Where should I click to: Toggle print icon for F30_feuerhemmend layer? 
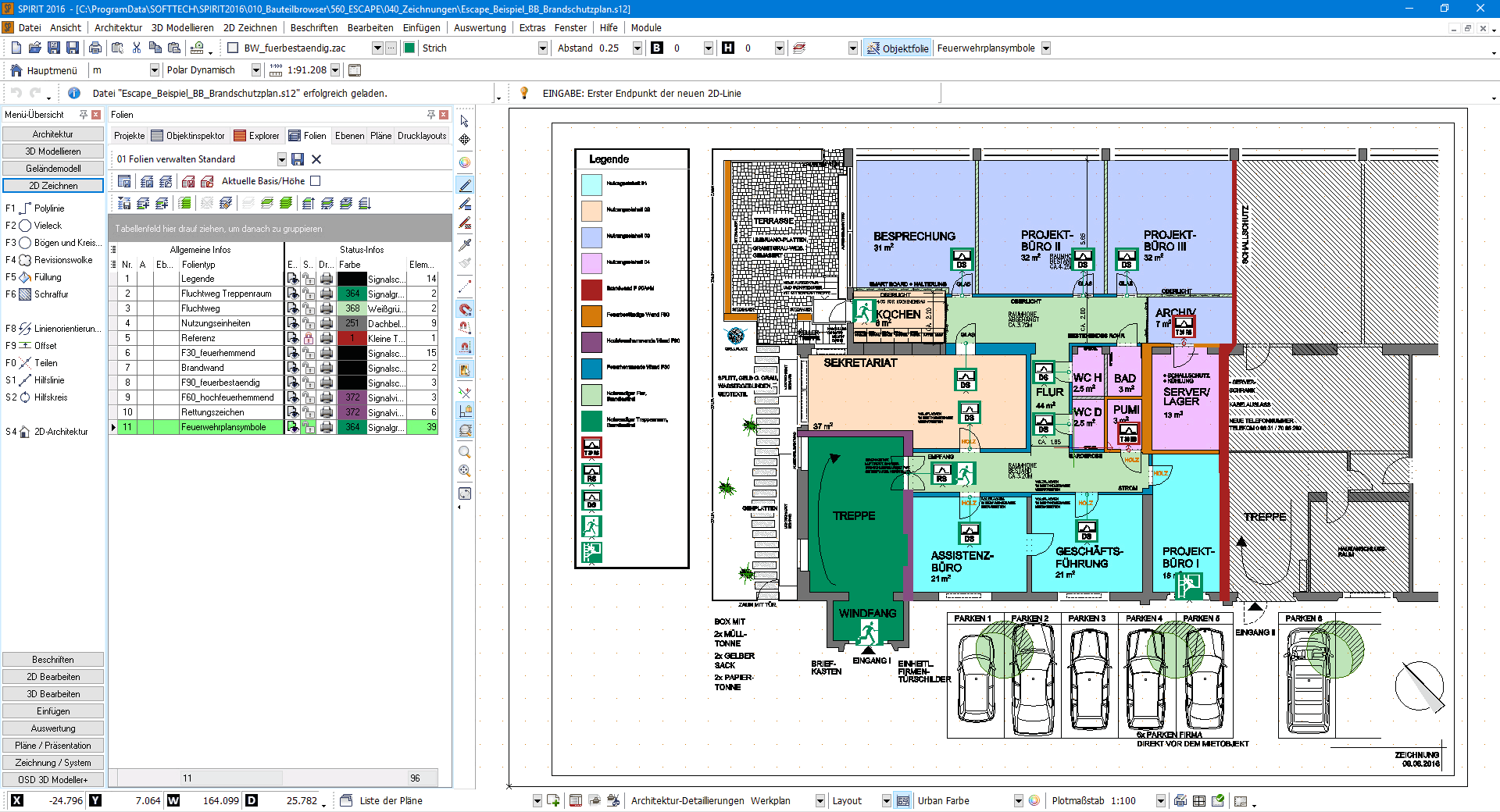click(x=327, y=353)
